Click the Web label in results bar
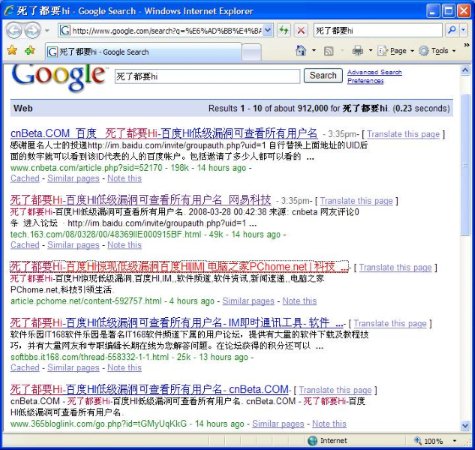The image size is (475, 450). [23, 108]
